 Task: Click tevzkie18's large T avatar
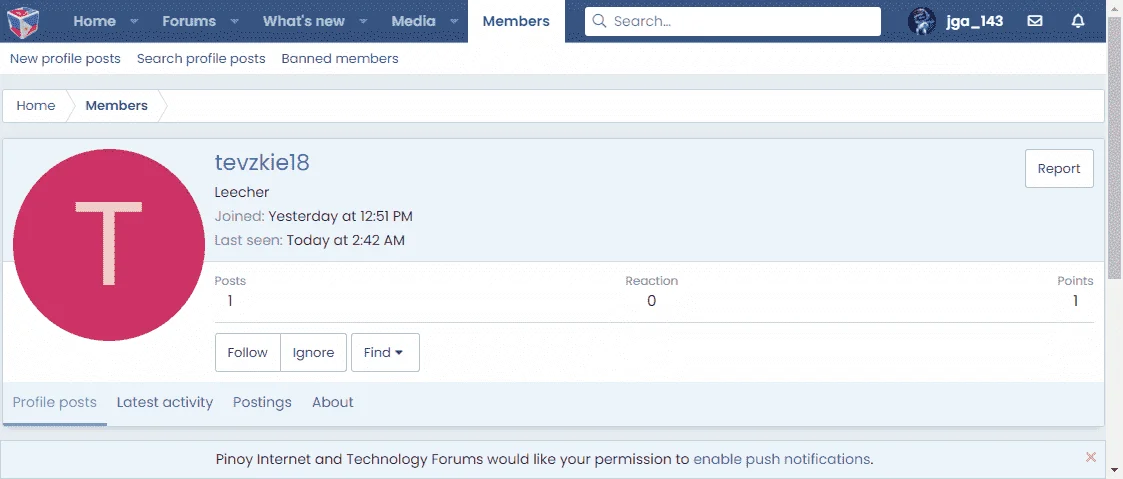(109, 245)
